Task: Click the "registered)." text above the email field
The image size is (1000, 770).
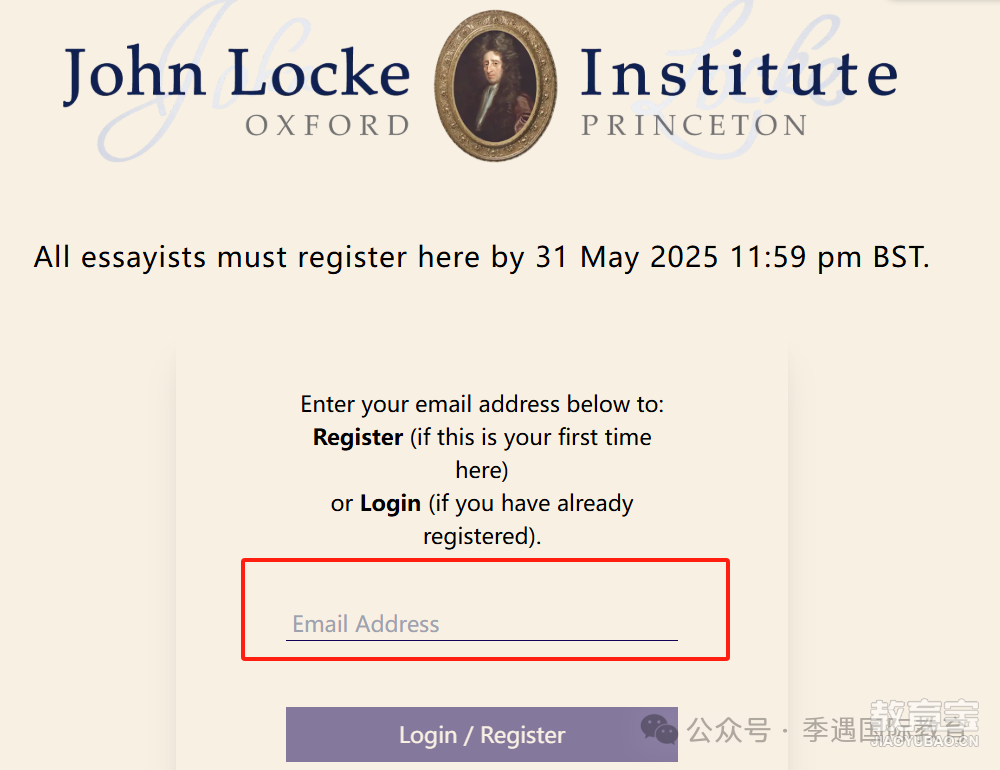Action: point(482,536)
